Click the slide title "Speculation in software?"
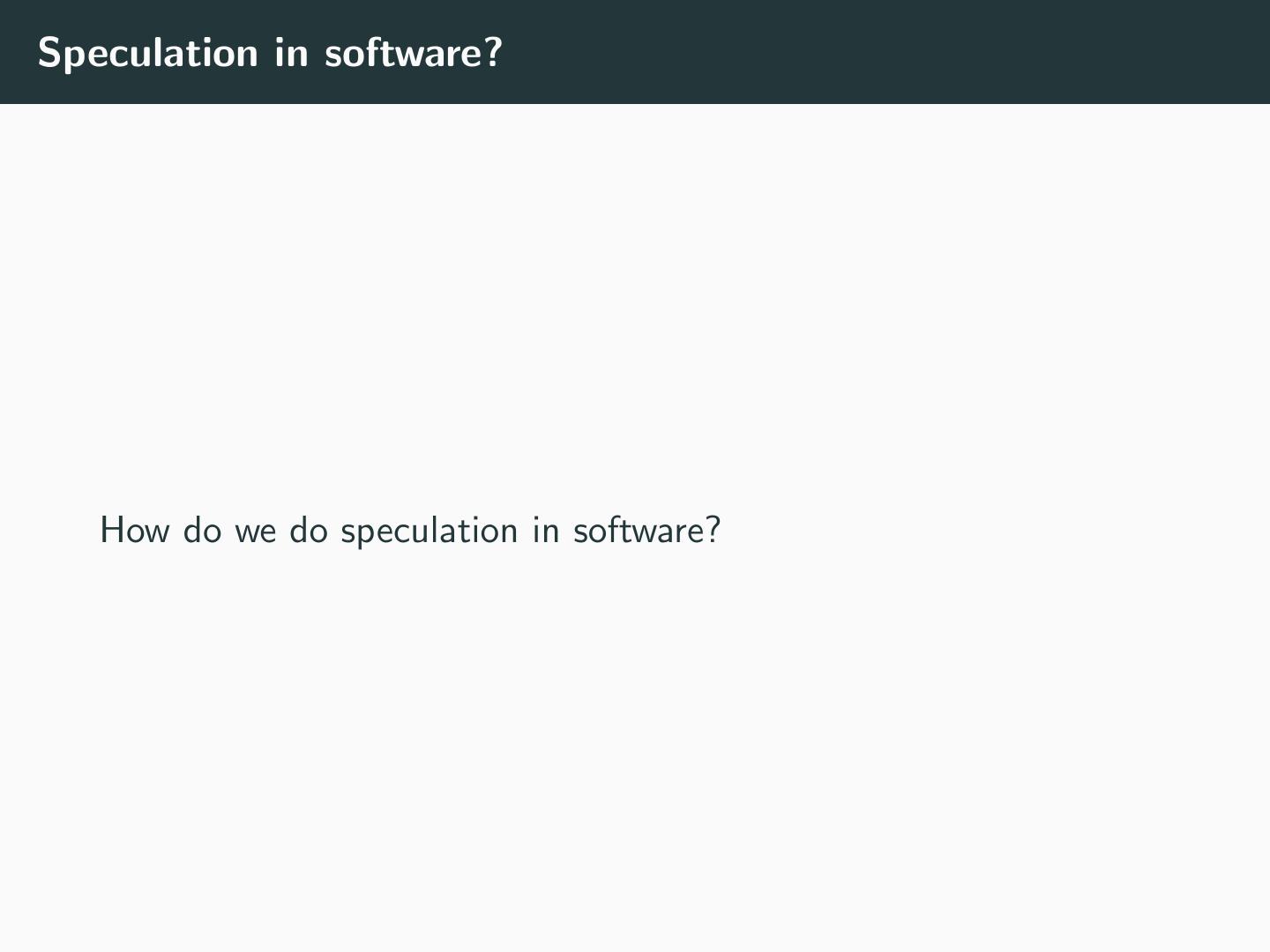Viewport: 1270px width, 952px height. click(x=270, y=53)
